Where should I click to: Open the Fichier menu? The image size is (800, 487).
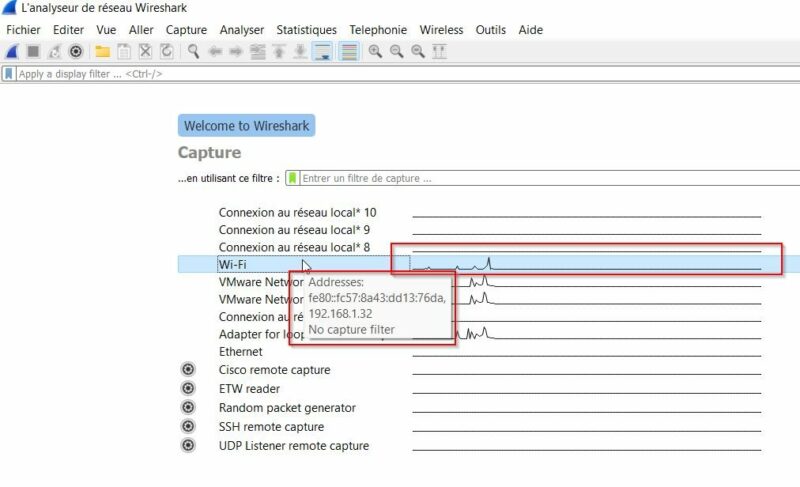click(23, 30)
